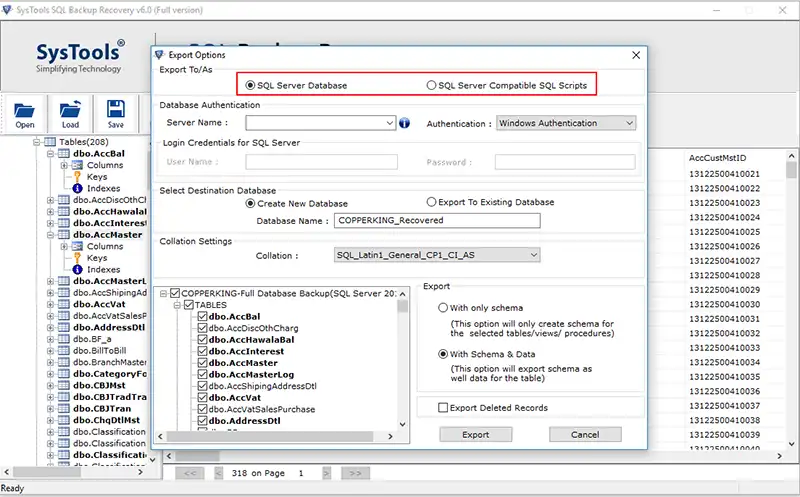Screen dimensions: 800x497
Task: Choose Export To Existing Database radio button
Action: pos(432,202)
